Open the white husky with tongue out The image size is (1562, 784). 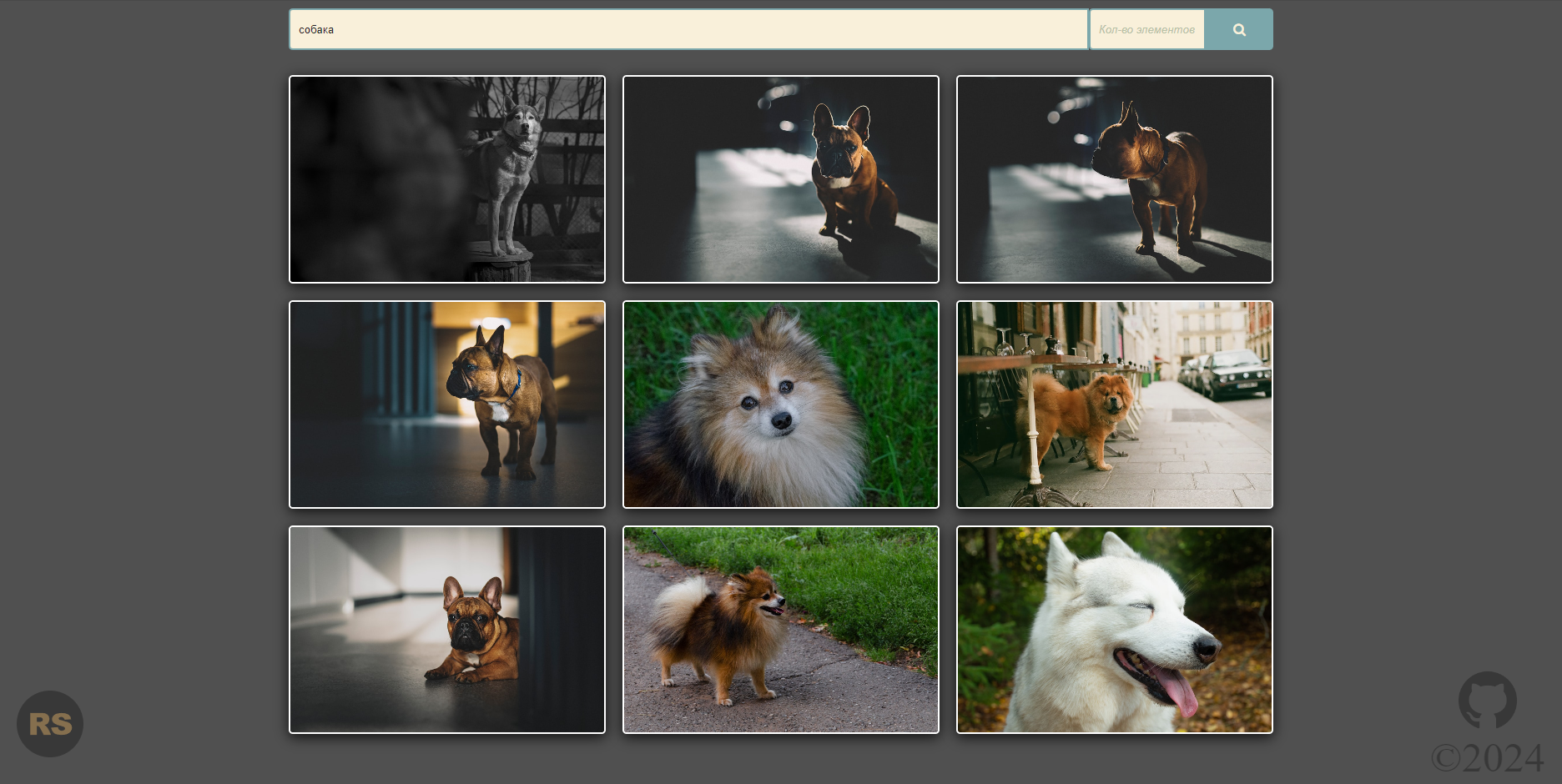(x=1115, y=630)
